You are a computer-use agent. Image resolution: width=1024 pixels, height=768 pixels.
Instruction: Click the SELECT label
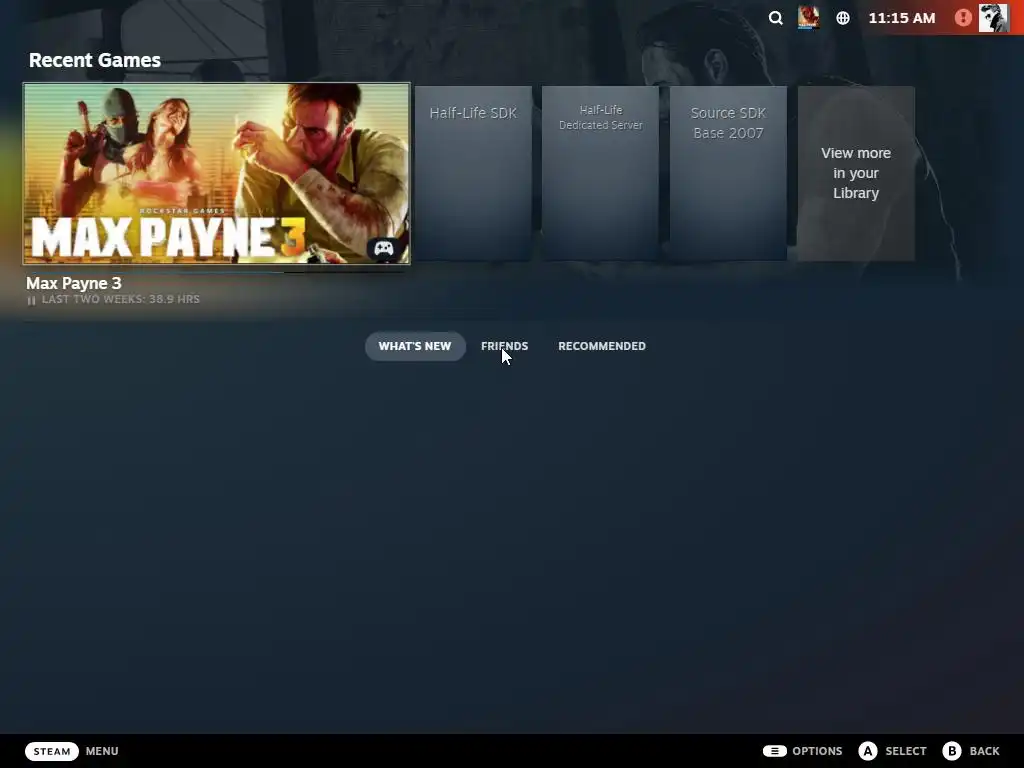(x=906, y=751)
